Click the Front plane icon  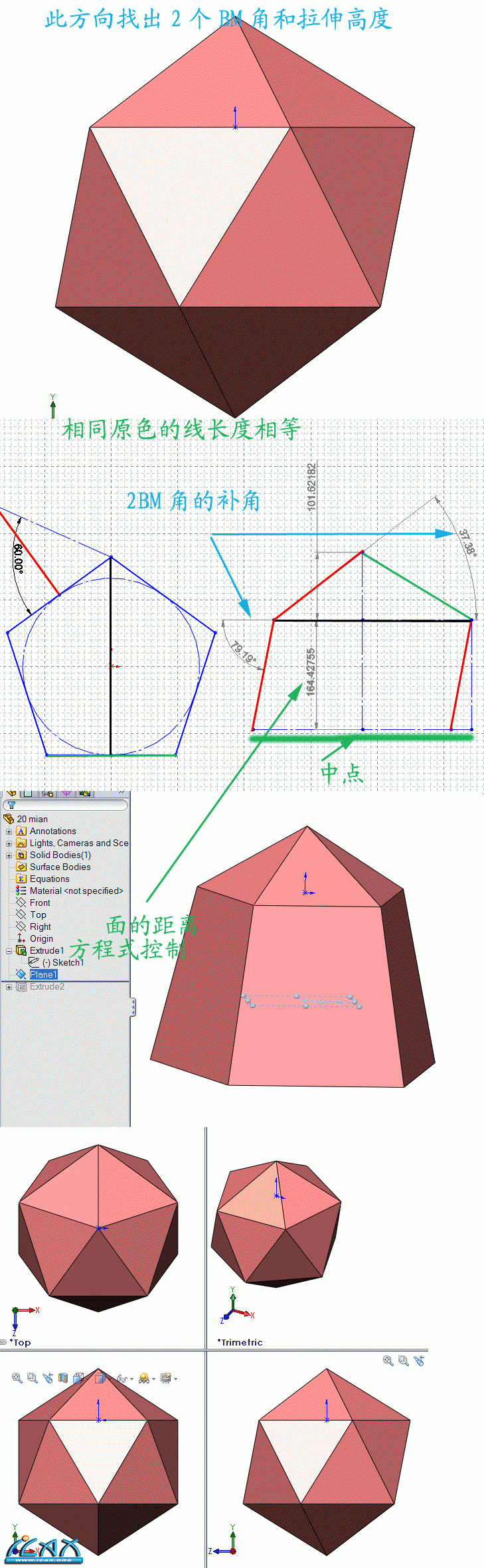click(x=21, y=903)
